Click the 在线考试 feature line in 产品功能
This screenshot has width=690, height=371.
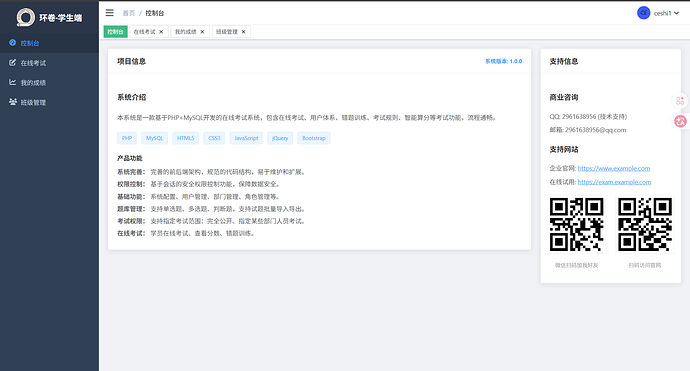[187, 233]
